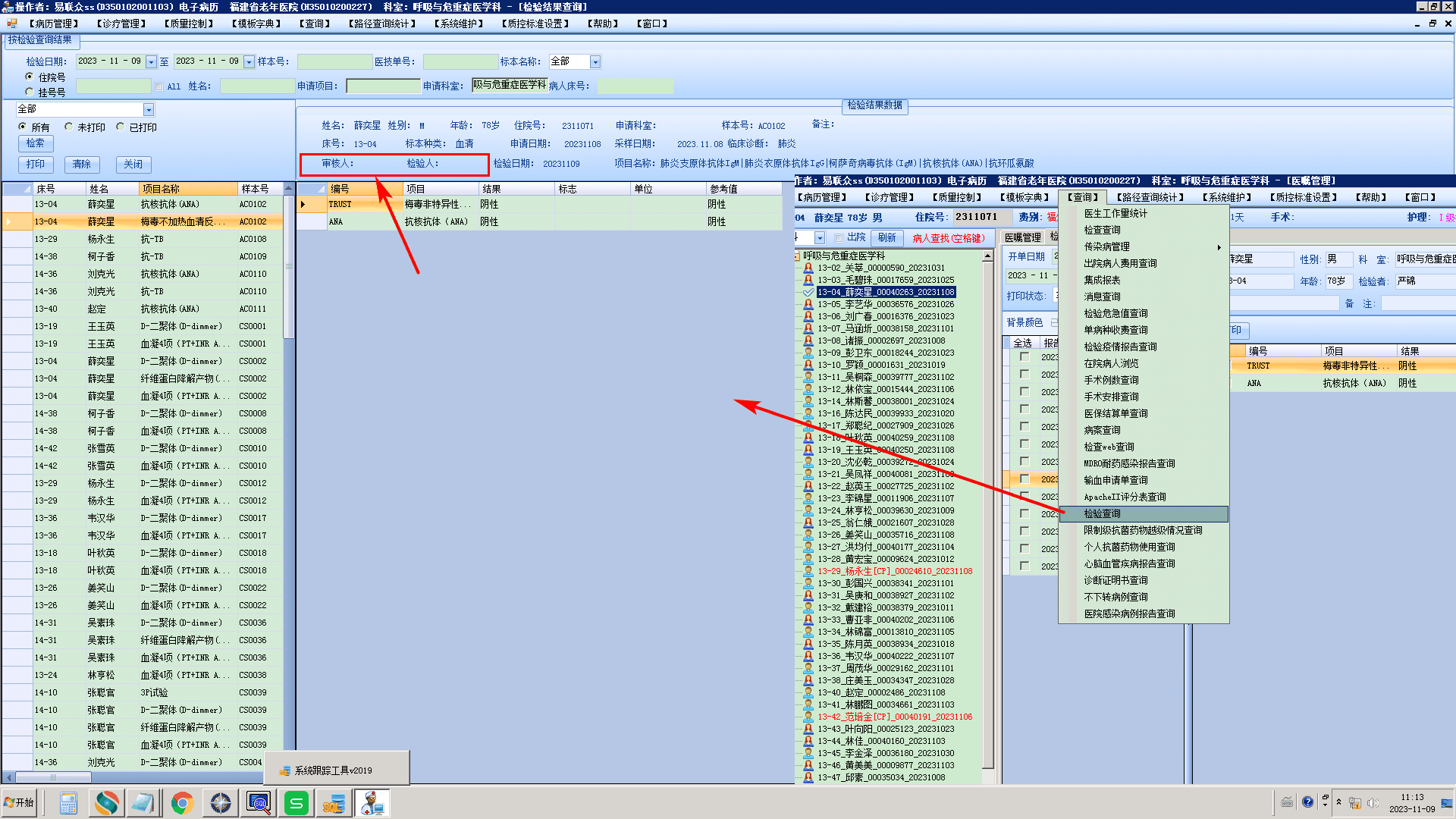Select 检验查询 in the 查询 menu
This screenshot has width=1456, height=819.
1102,513
